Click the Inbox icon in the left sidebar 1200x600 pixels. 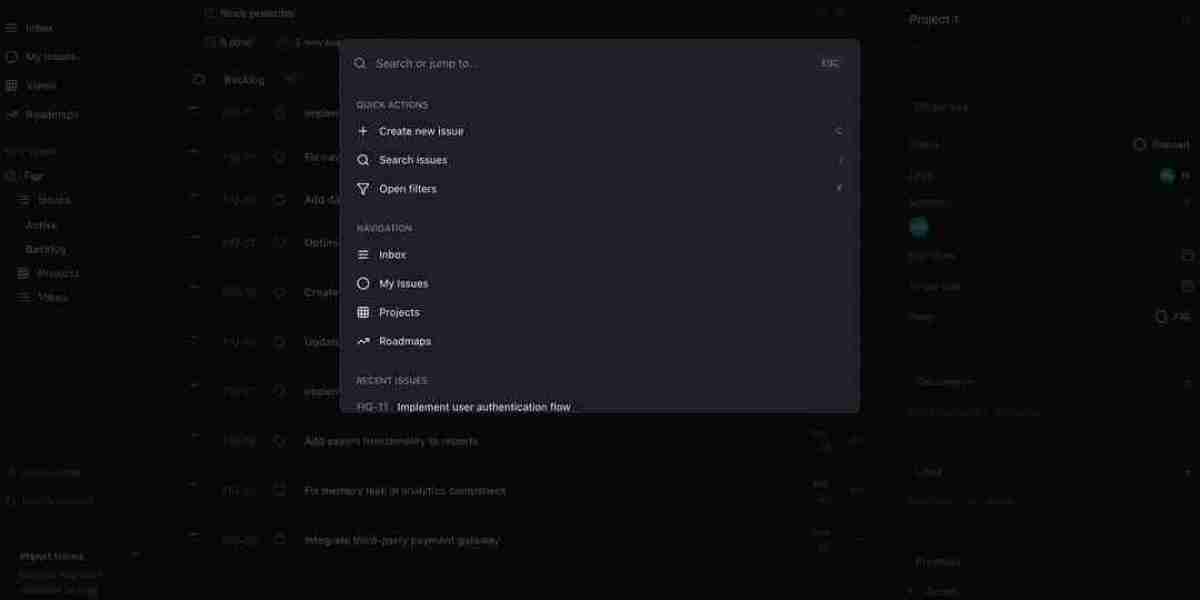click(12, 28)
